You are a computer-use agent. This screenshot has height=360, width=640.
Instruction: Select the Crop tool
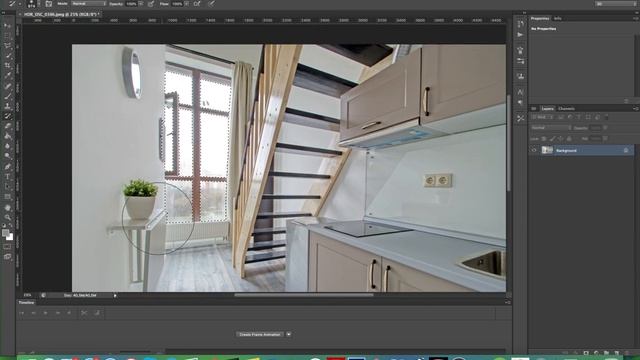click(x=7, y=65)
